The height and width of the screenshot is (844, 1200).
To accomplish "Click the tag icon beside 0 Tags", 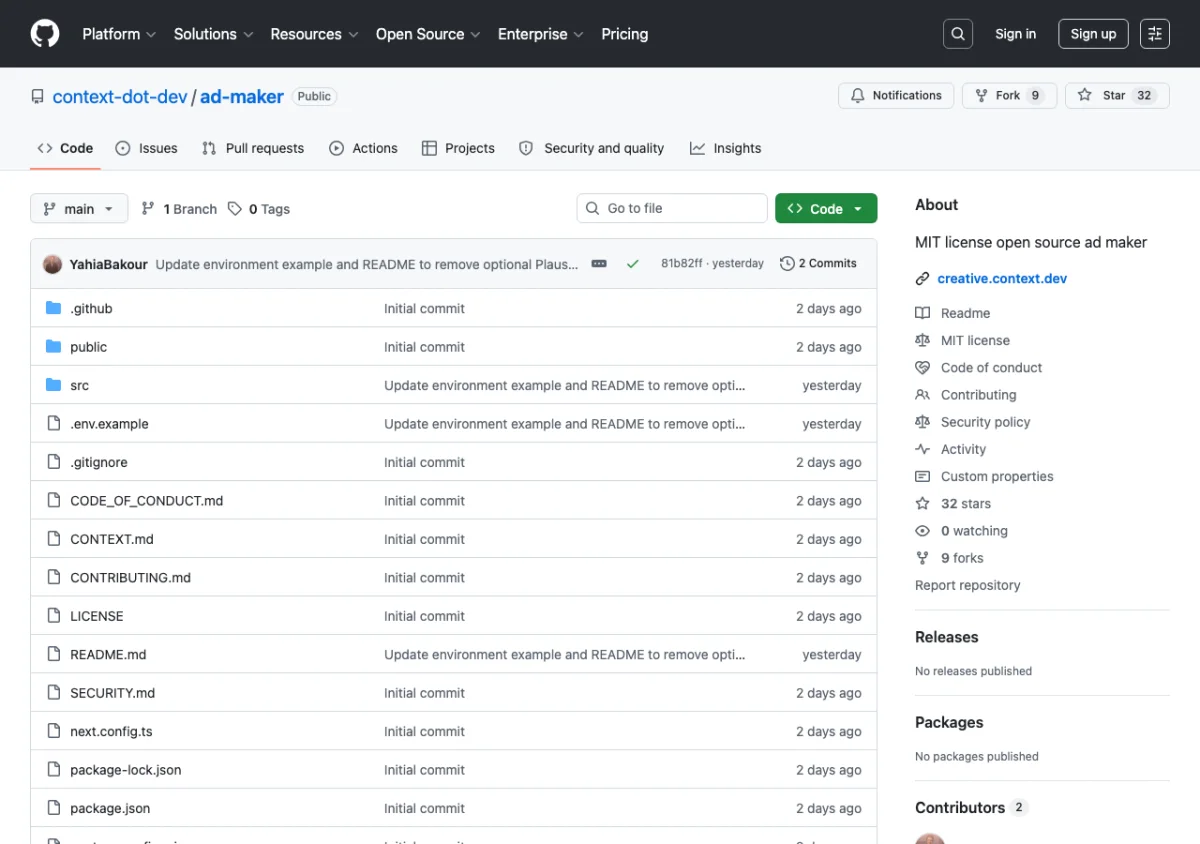I will pos(235,209).
